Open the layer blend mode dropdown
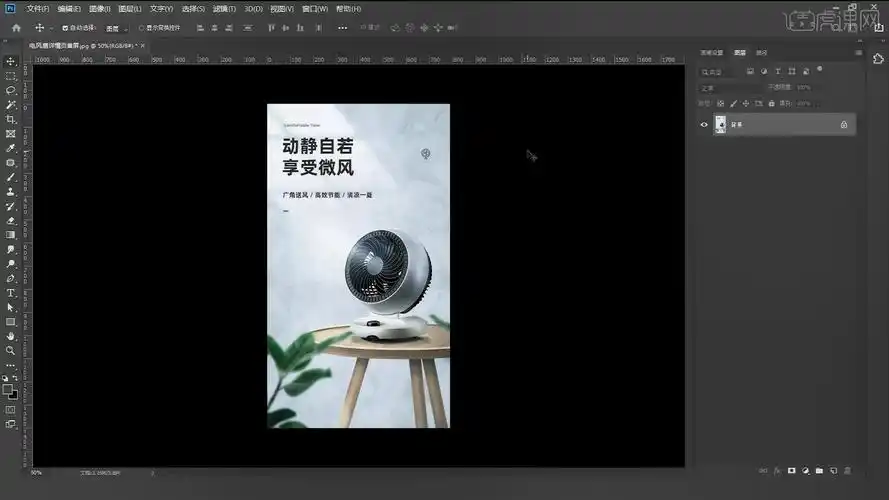 pos(731,88)
